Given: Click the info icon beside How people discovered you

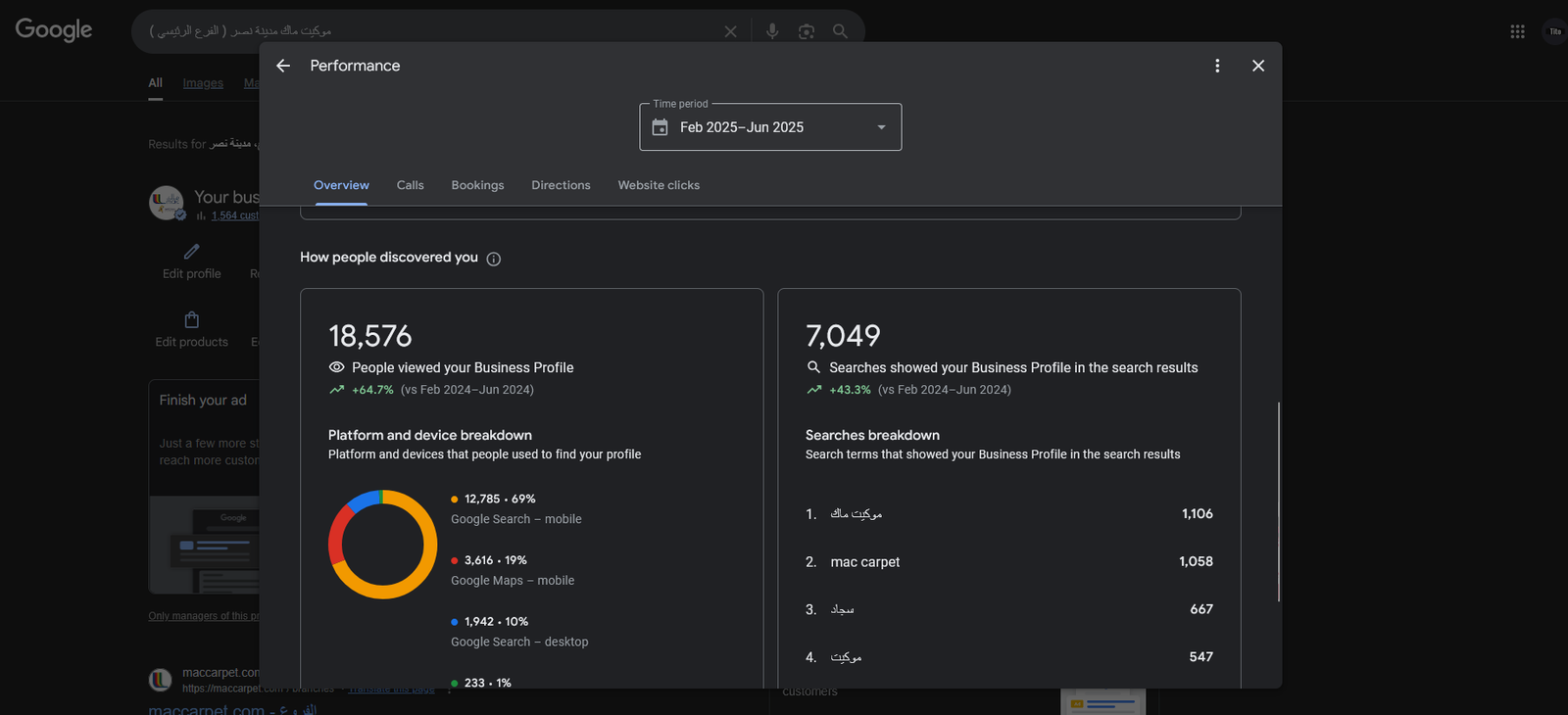Looking at the screenshot, I should coord(494,259).
